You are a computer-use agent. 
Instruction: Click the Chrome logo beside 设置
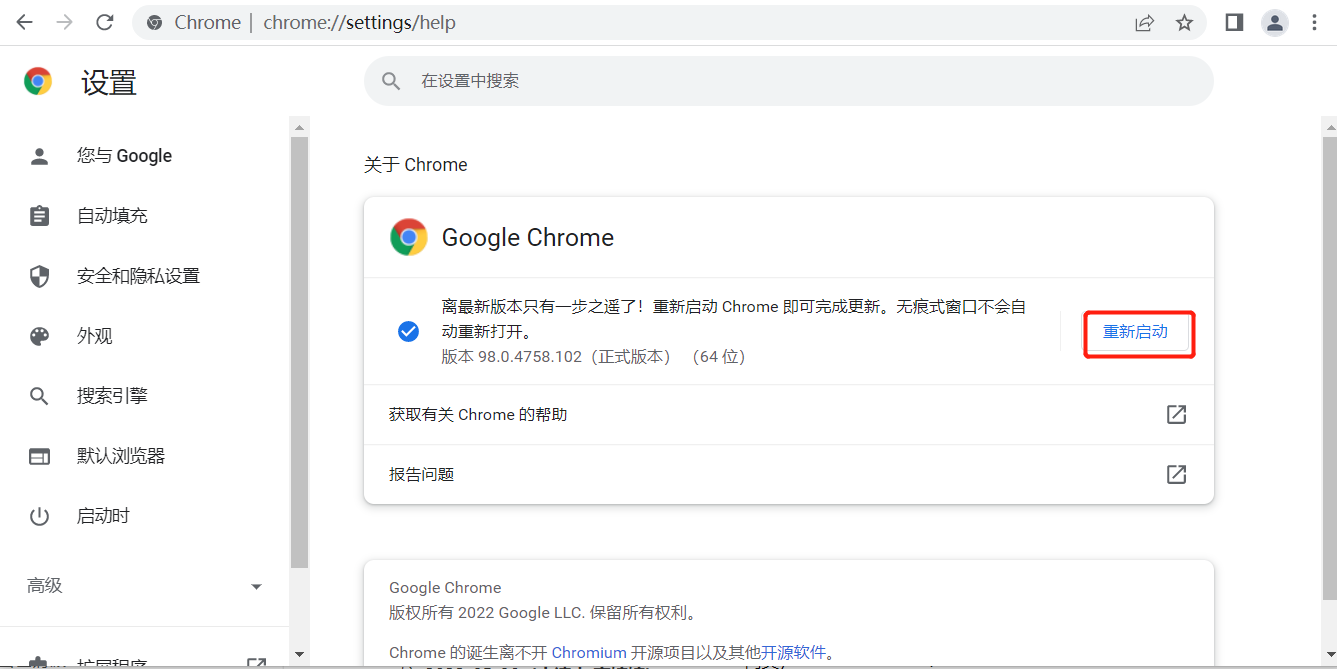pyautogui.click(x=38, y=82)
